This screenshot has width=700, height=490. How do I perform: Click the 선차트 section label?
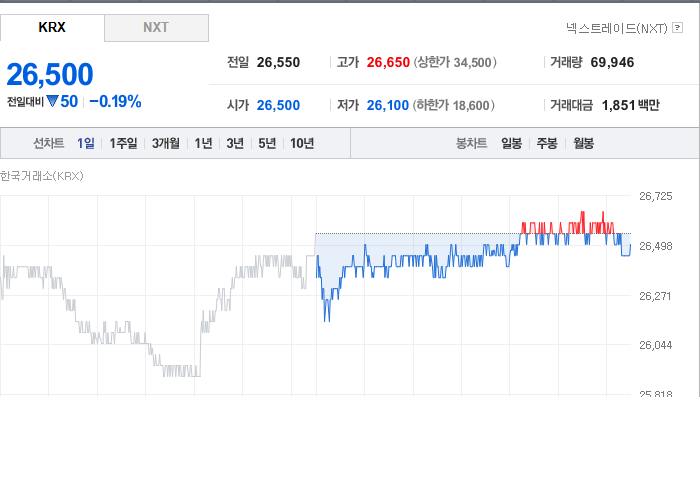[49, 143]
